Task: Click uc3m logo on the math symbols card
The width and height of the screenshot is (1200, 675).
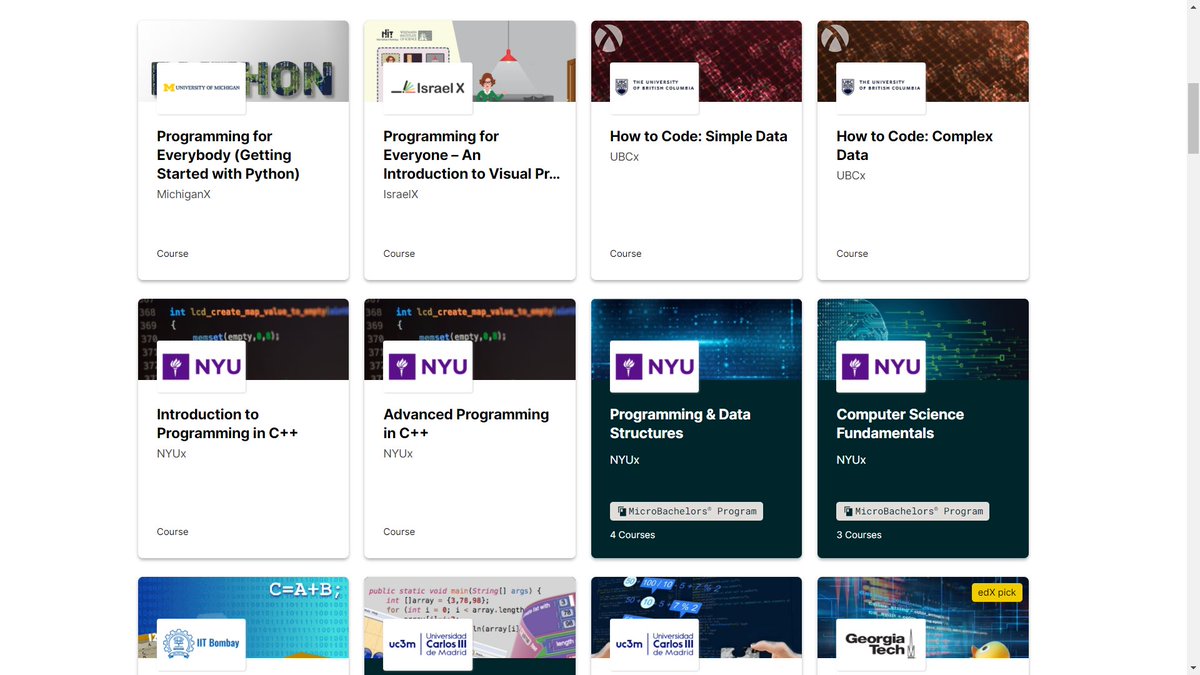Action: tap(654, 644)
